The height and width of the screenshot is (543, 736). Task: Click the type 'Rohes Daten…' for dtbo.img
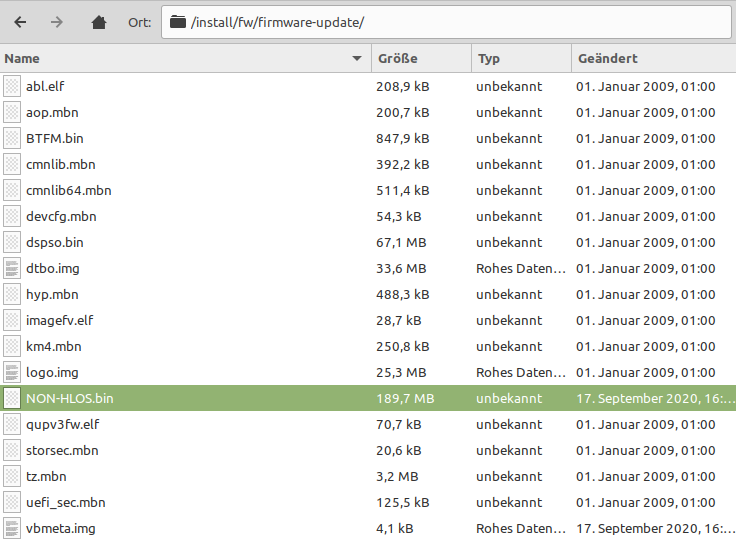click(521, 268)
